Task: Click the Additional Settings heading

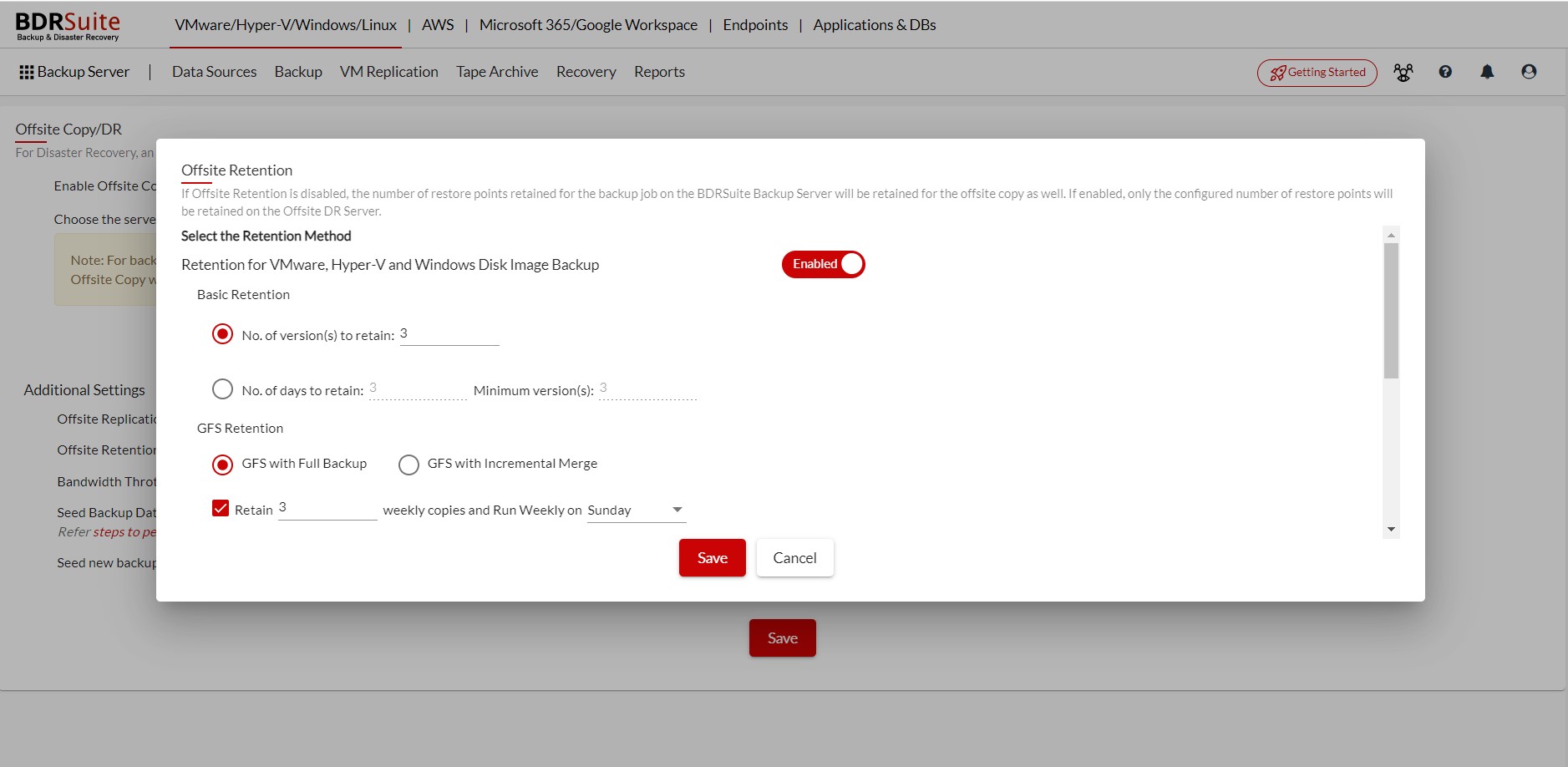Action: pyautogui.click(x=84, y=390)
